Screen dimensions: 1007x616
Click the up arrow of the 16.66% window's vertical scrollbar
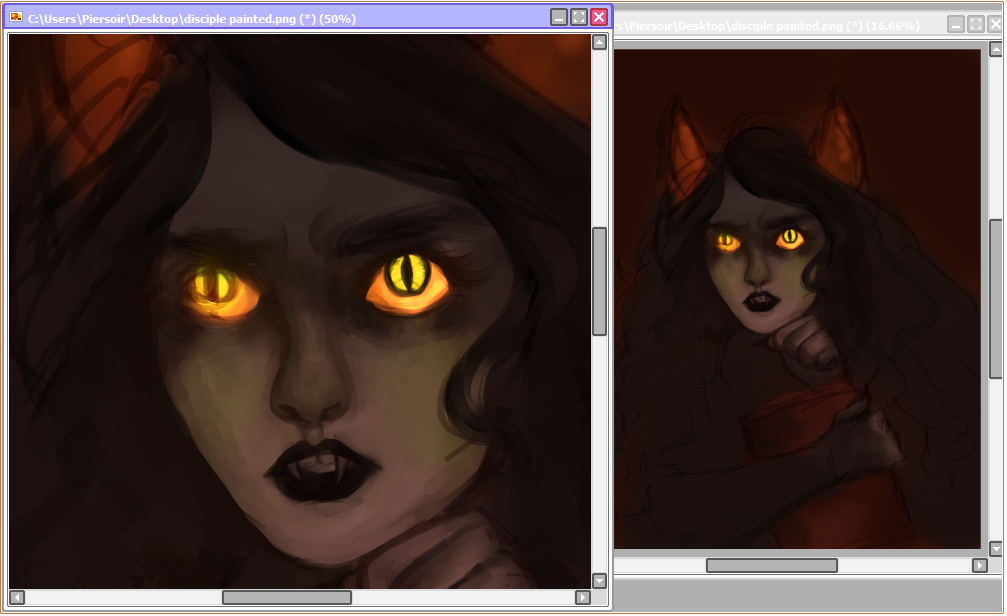(x=995, y=49)
